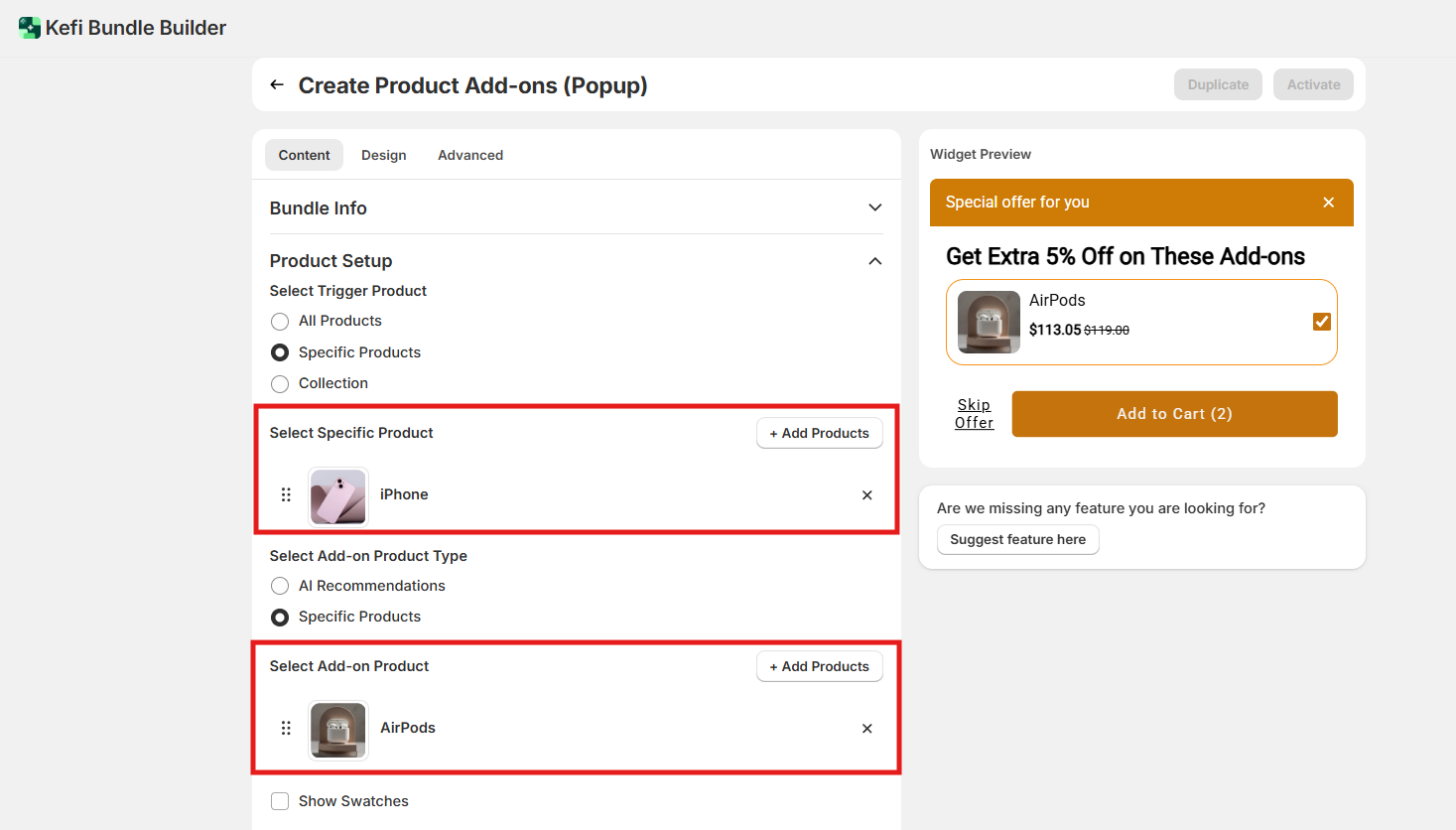
Task: Enable the Show Swatches checkbox
Action: (280, 801)
